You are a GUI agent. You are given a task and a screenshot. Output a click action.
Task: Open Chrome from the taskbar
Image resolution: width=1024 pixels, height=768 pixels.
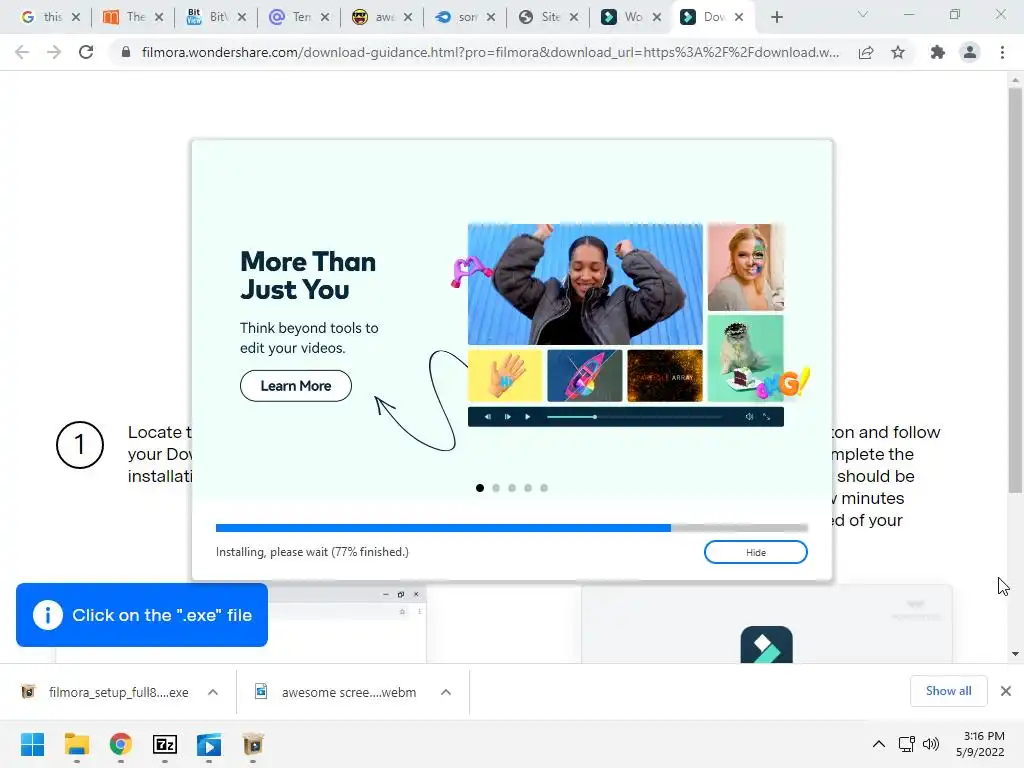click(x=121, y=744)
